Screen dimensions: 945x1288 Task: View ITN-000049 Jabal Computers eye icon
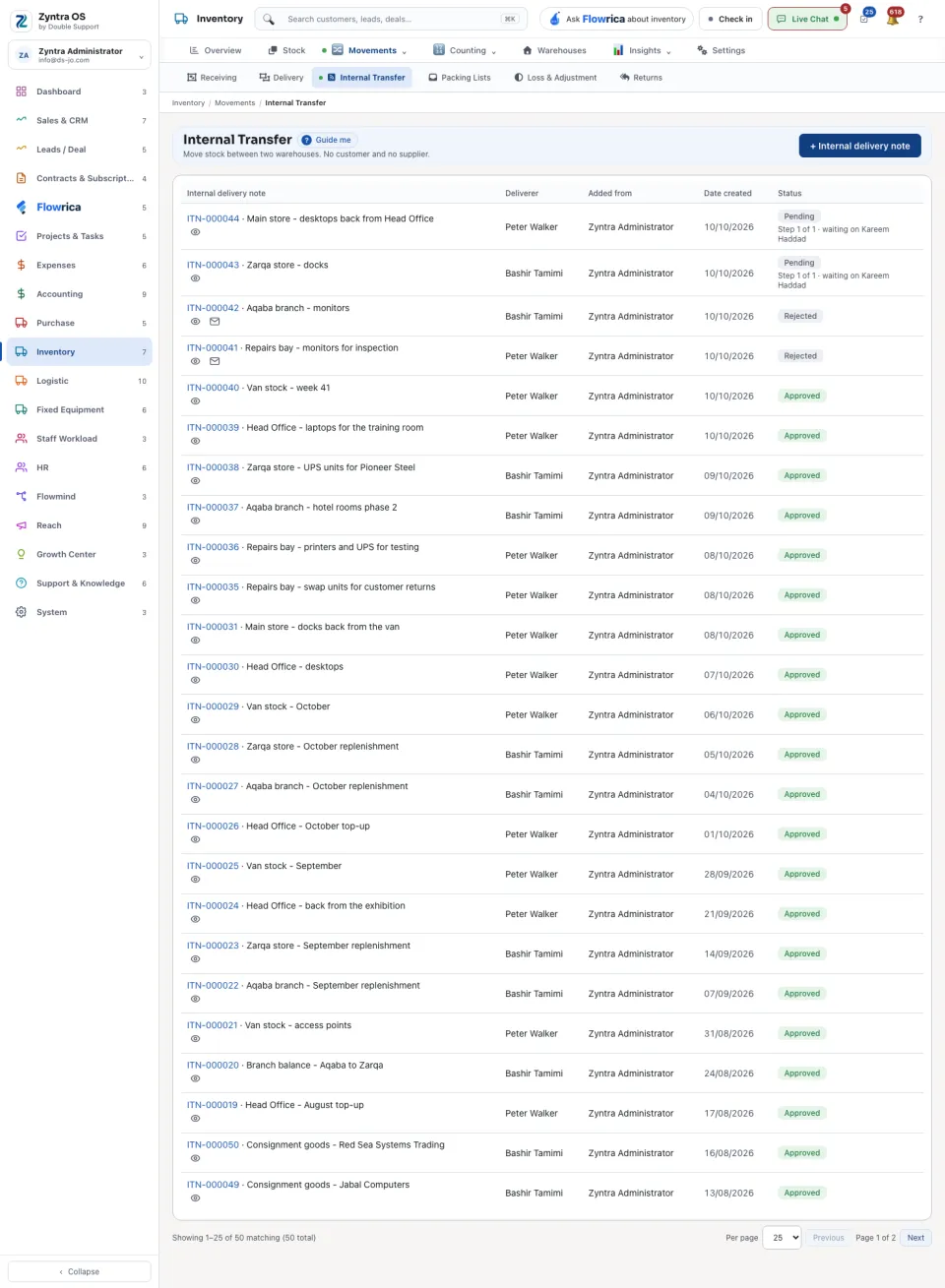tap(195, 1198)
